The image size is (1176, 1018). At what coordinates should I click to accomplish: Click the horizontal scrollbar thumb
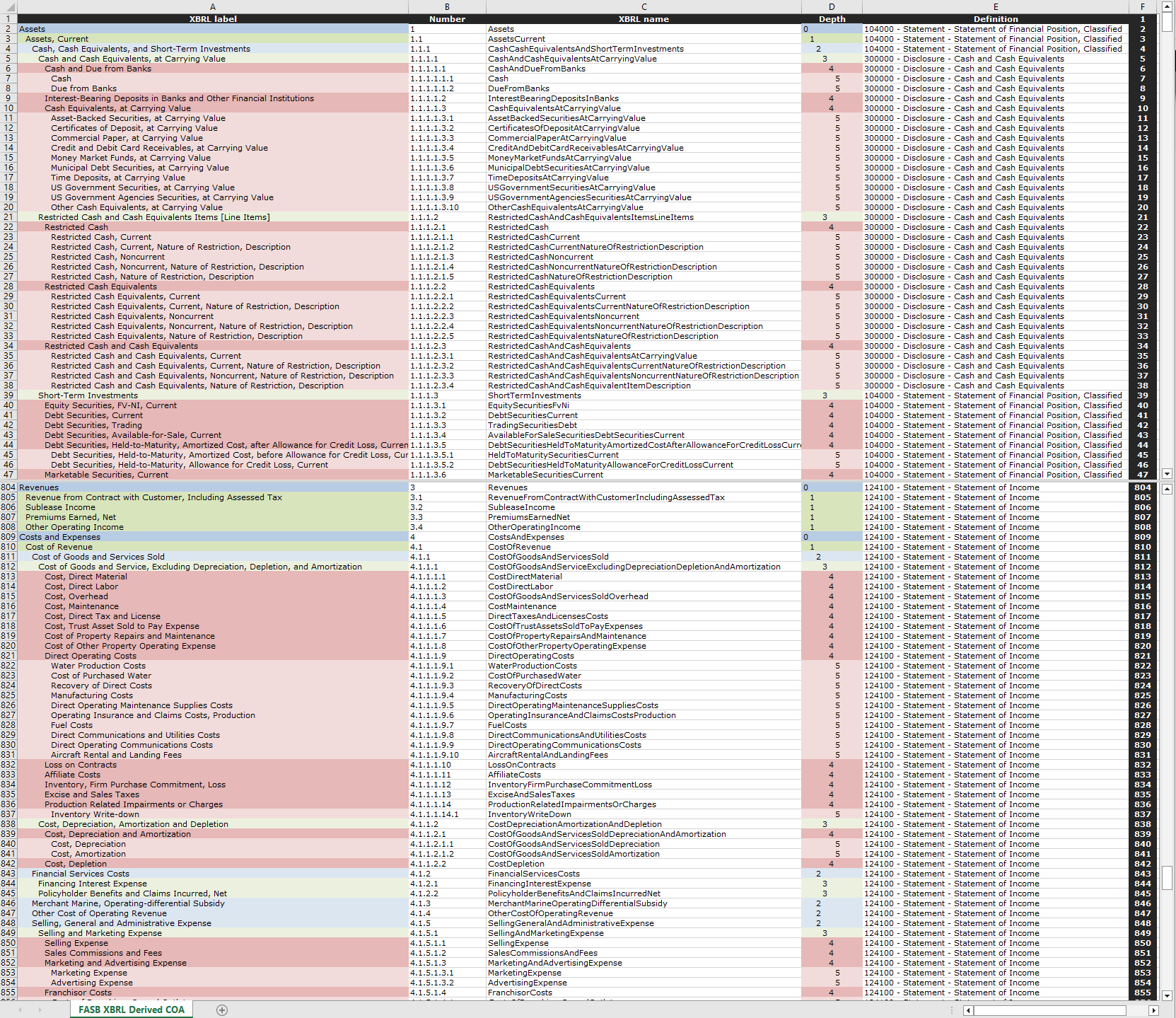coord(1049,1011)
